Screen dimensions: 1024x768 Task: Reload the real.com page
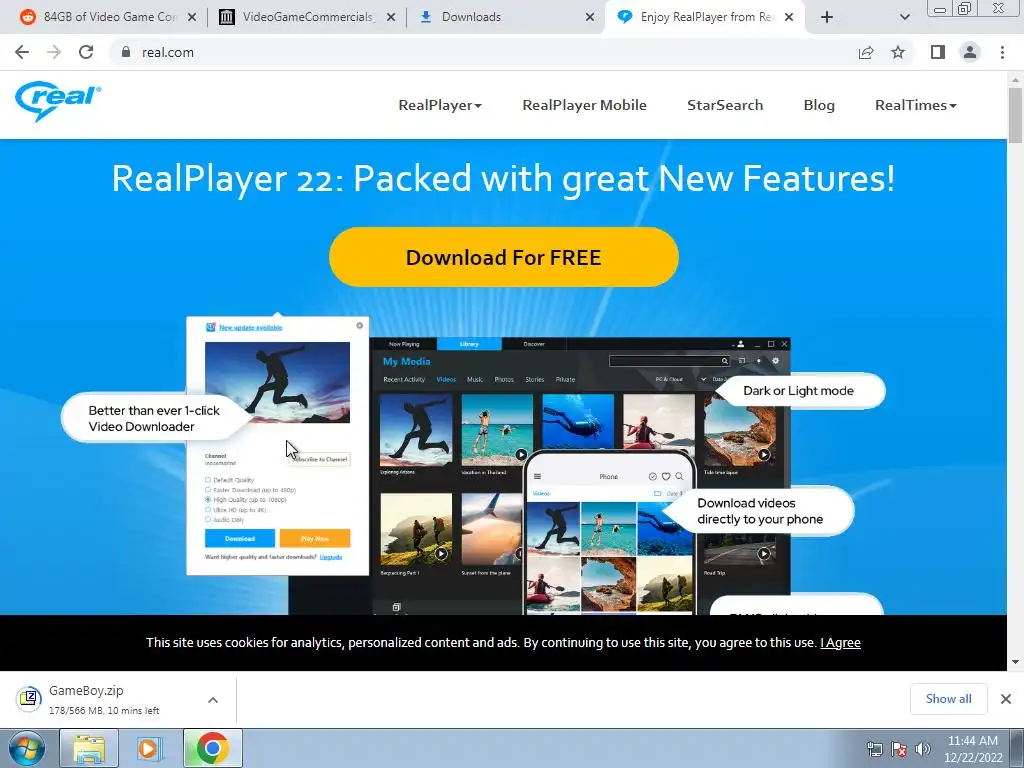(86, 52)
